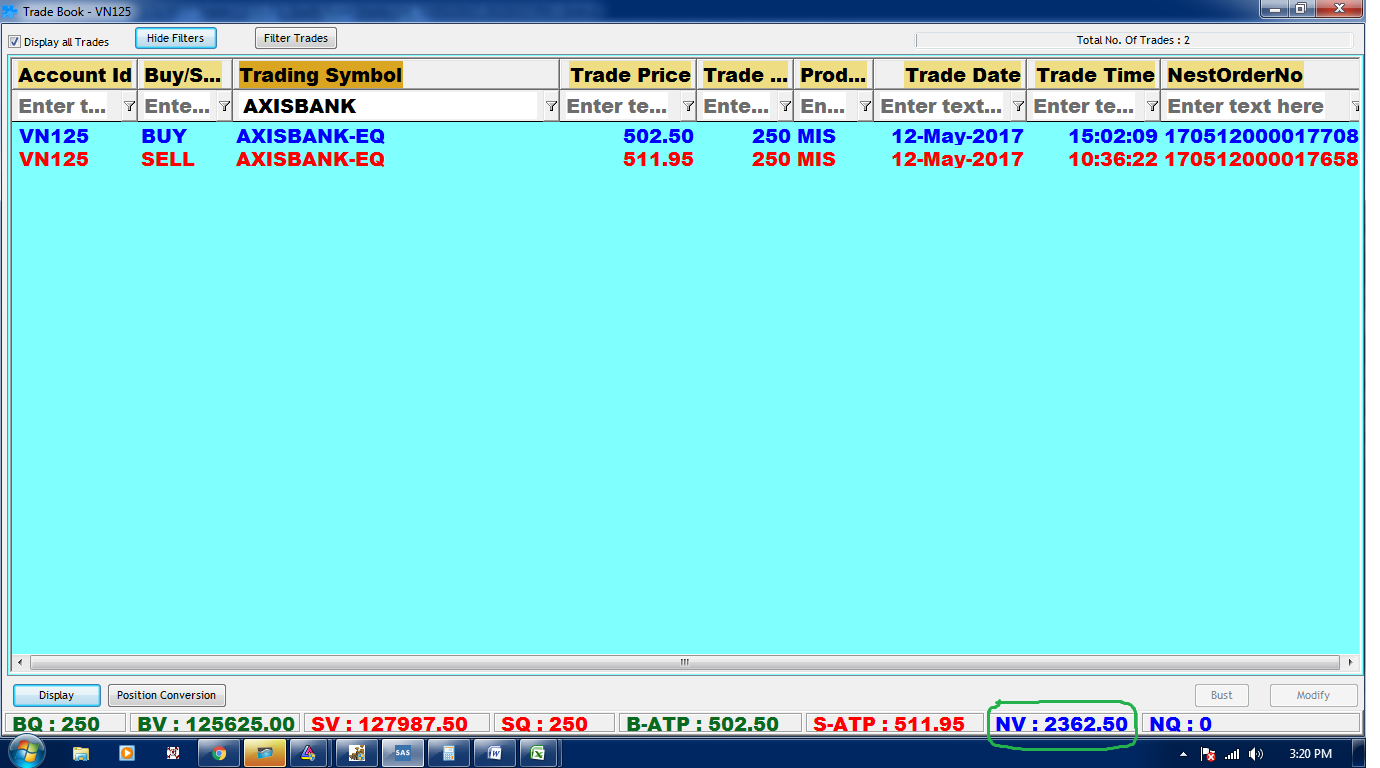Open Windows Media Player from the taskbar
Viewport: 1380px width, 768px height.
click(x=127, y=753)
